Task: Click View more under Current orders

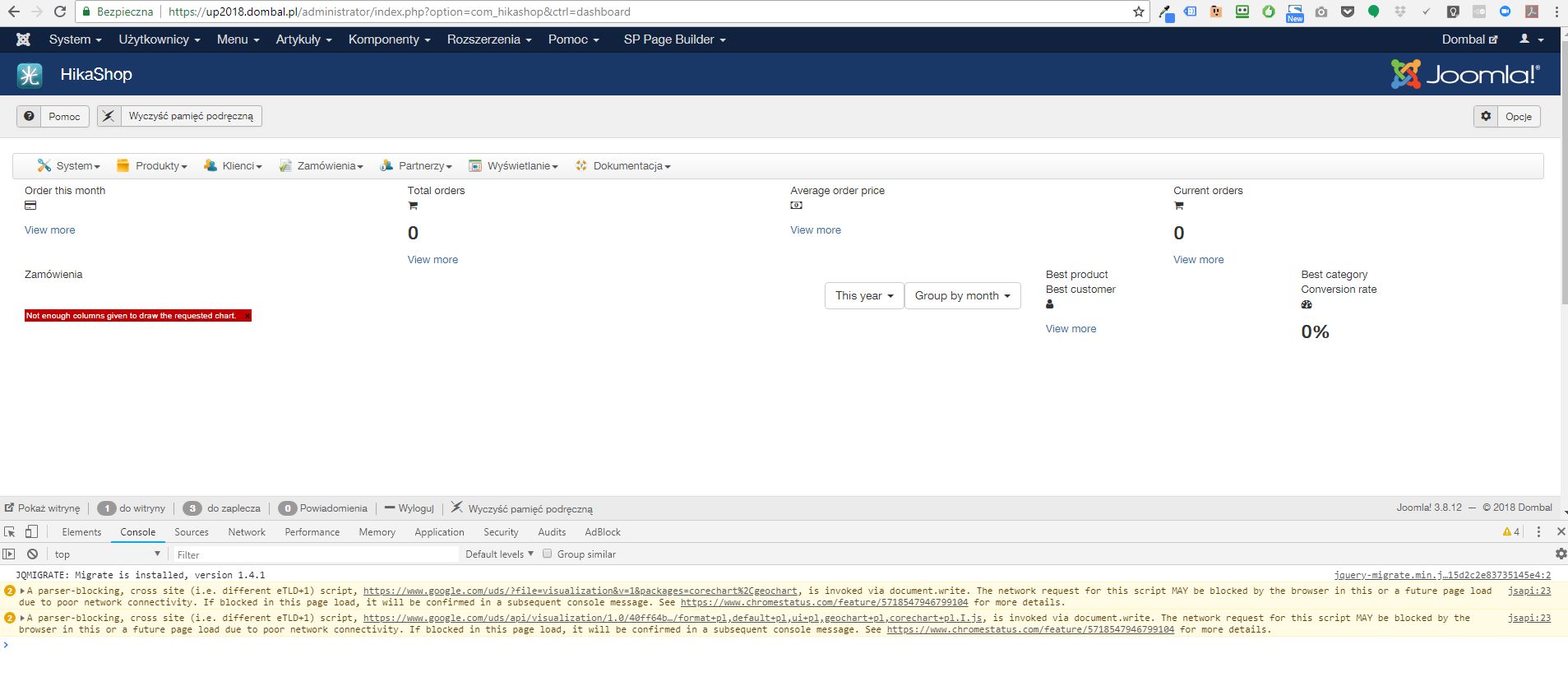Action: pos(1199,260)
